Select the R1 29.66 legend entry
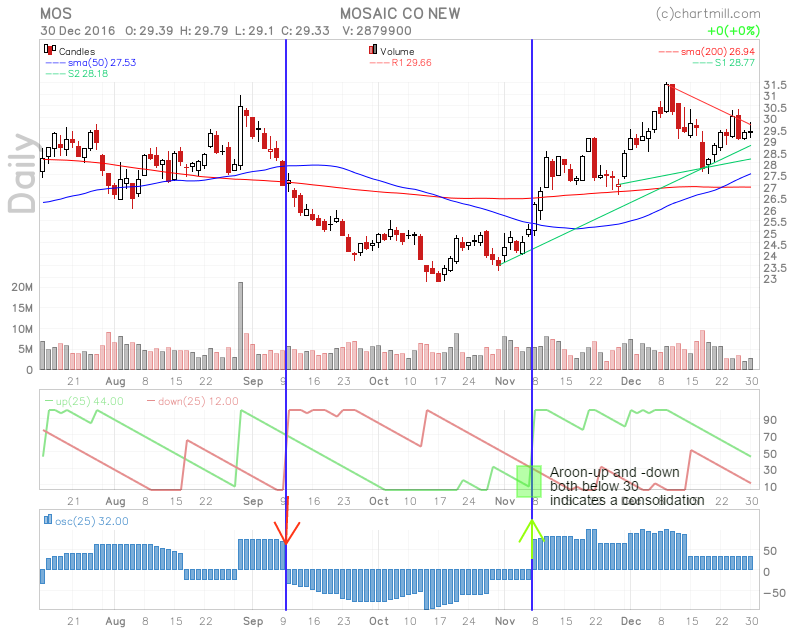 401,63
